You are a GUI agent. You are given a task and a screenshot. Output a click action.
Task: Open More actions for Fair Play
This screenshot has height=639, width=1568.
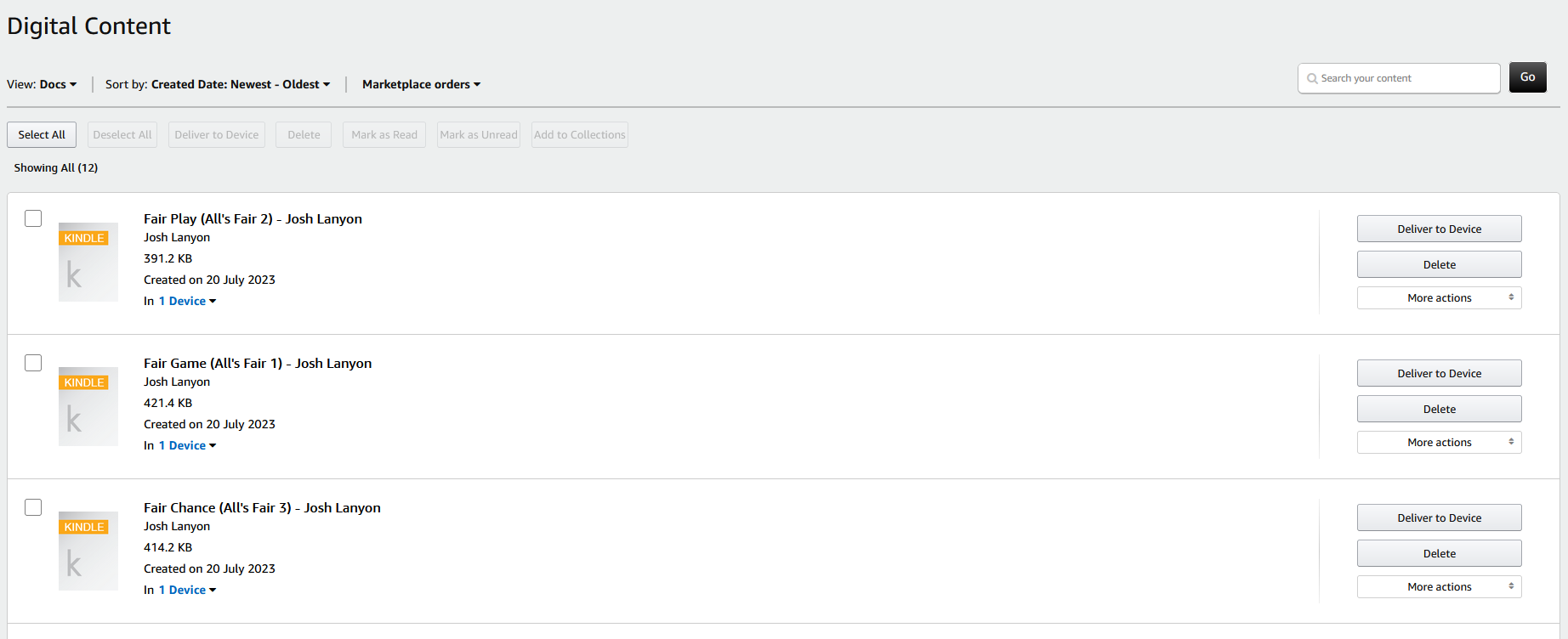[1439, 298]
